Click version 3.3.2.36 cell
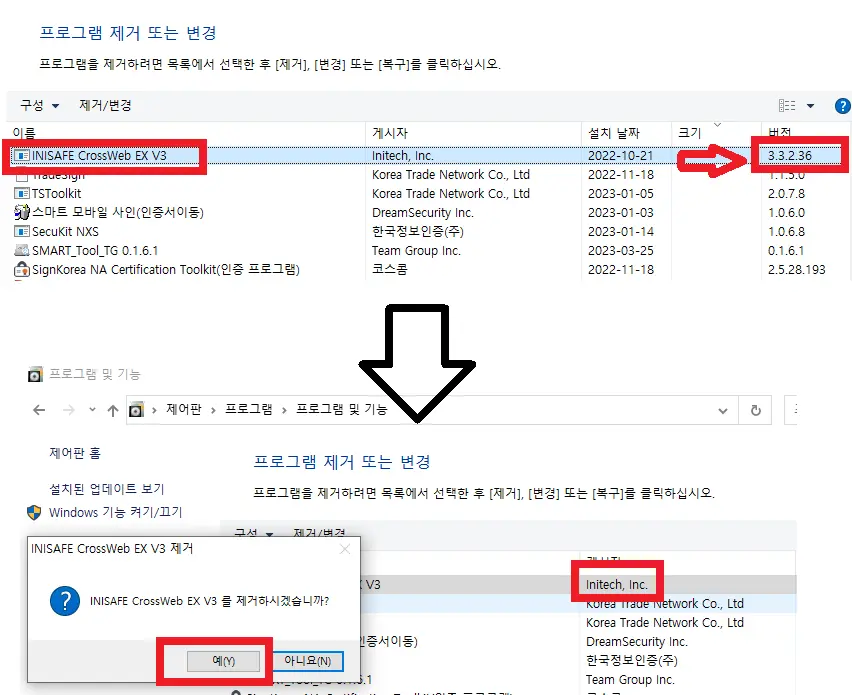Image resolution: width=852 pixels, height=695 pixels. tap(790, 156)
